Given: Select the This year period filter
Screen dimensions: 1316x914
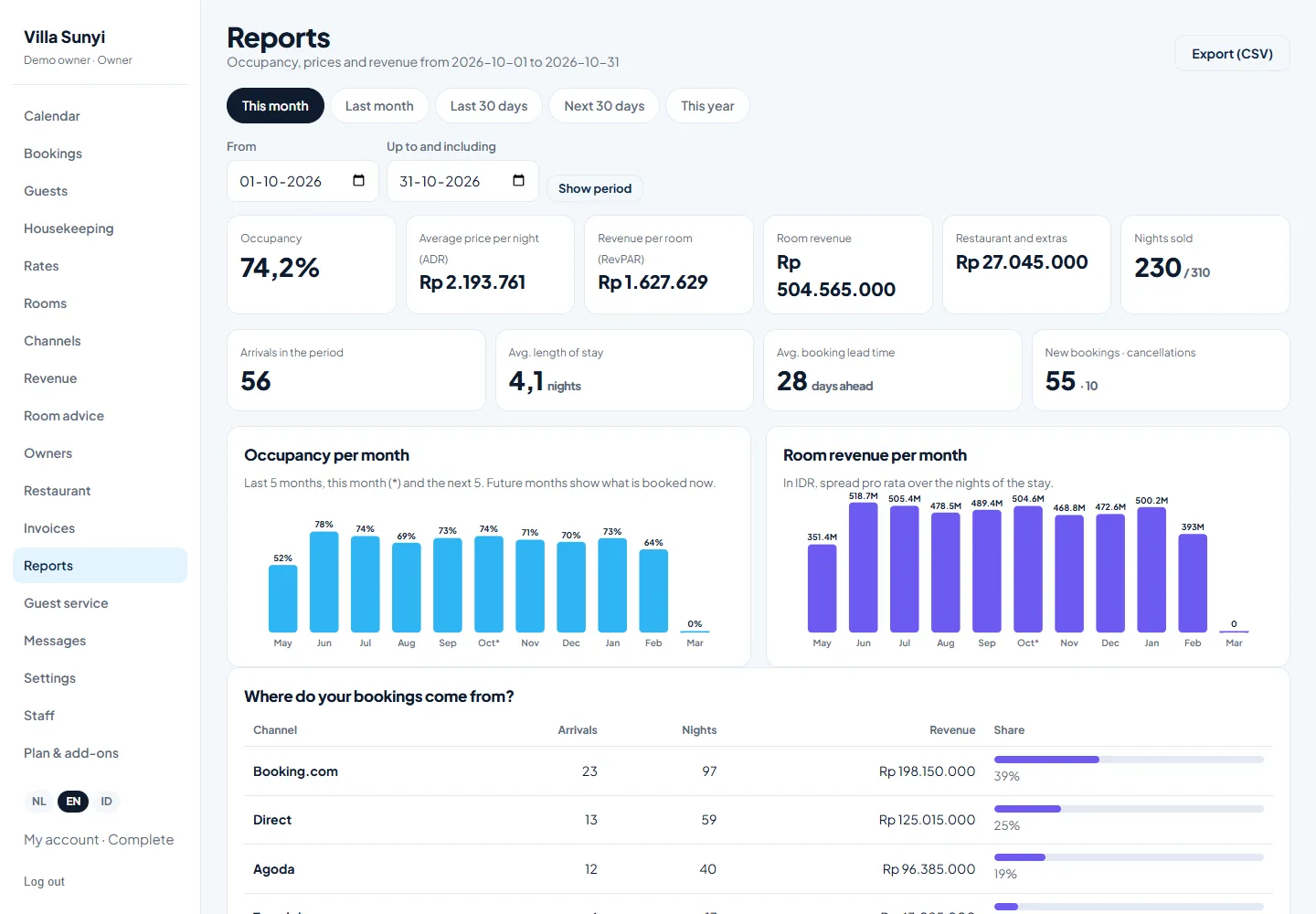Looking at the screenshot, I should (707, 106).
